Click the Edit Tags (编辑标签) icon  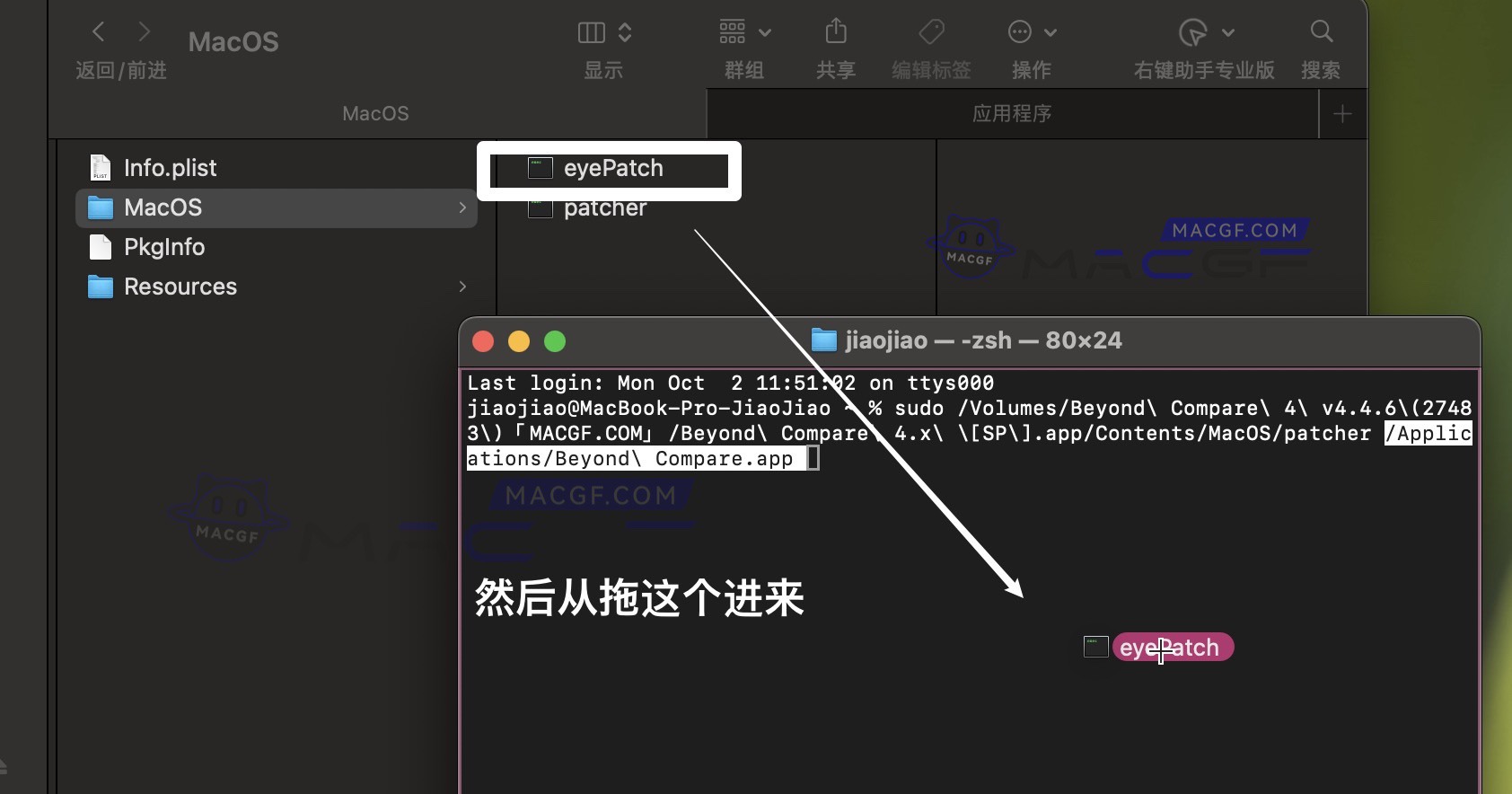tap(931, 32)
